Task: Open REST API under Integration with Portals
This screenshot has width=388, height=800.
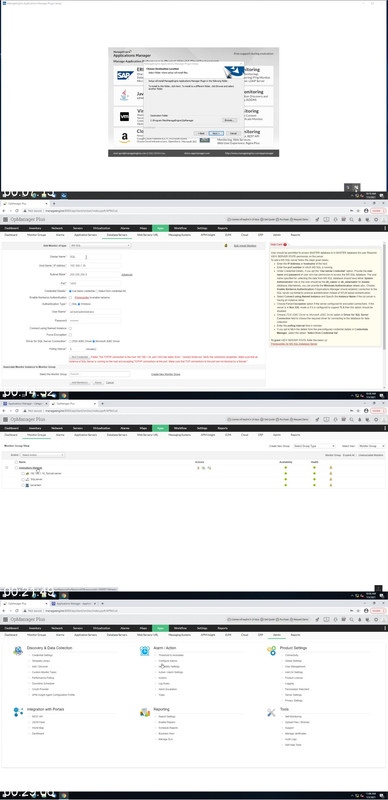Action: click(x=37, y=716)
